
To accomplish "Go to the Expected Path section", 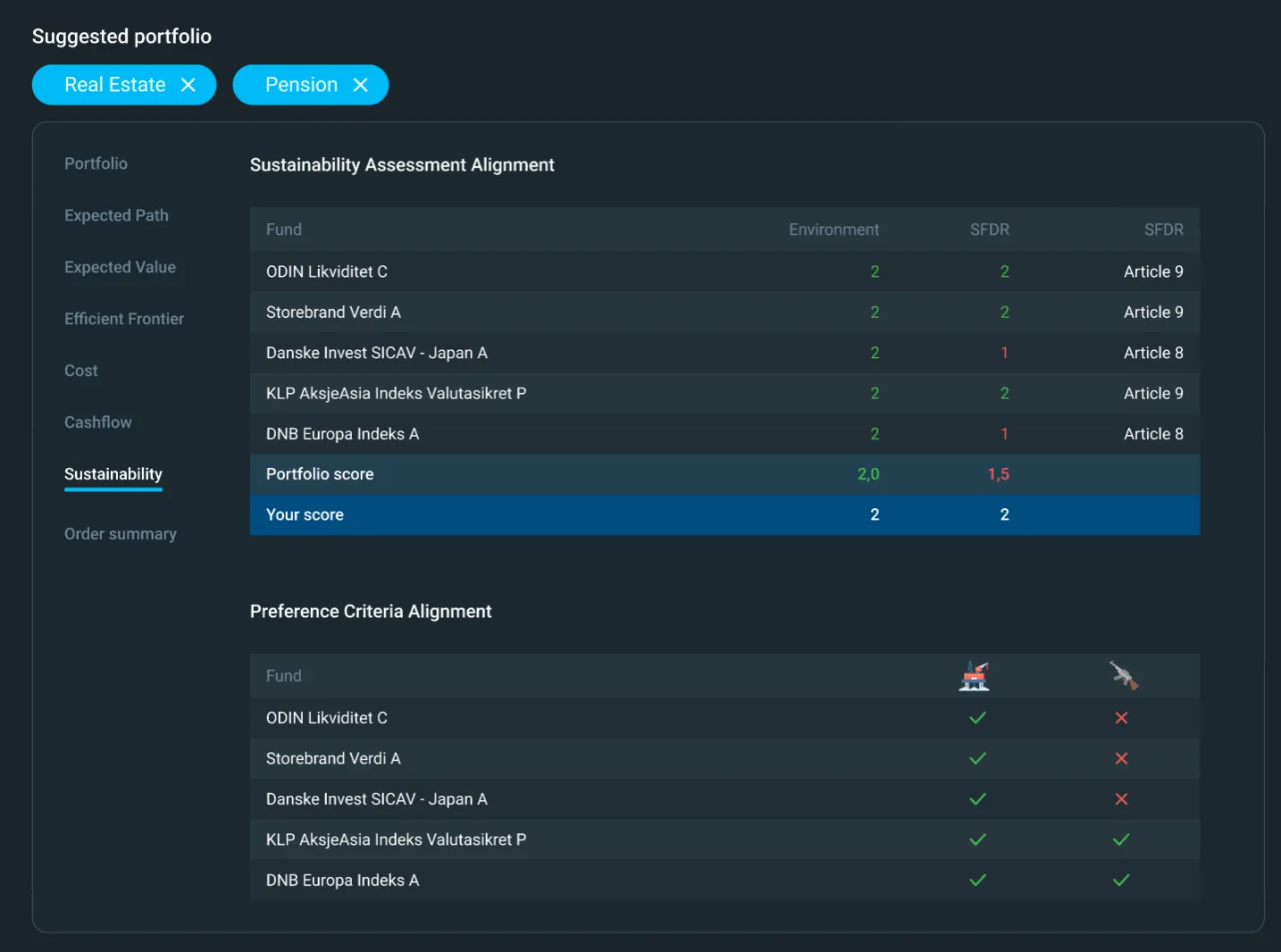I will [116, 215].
